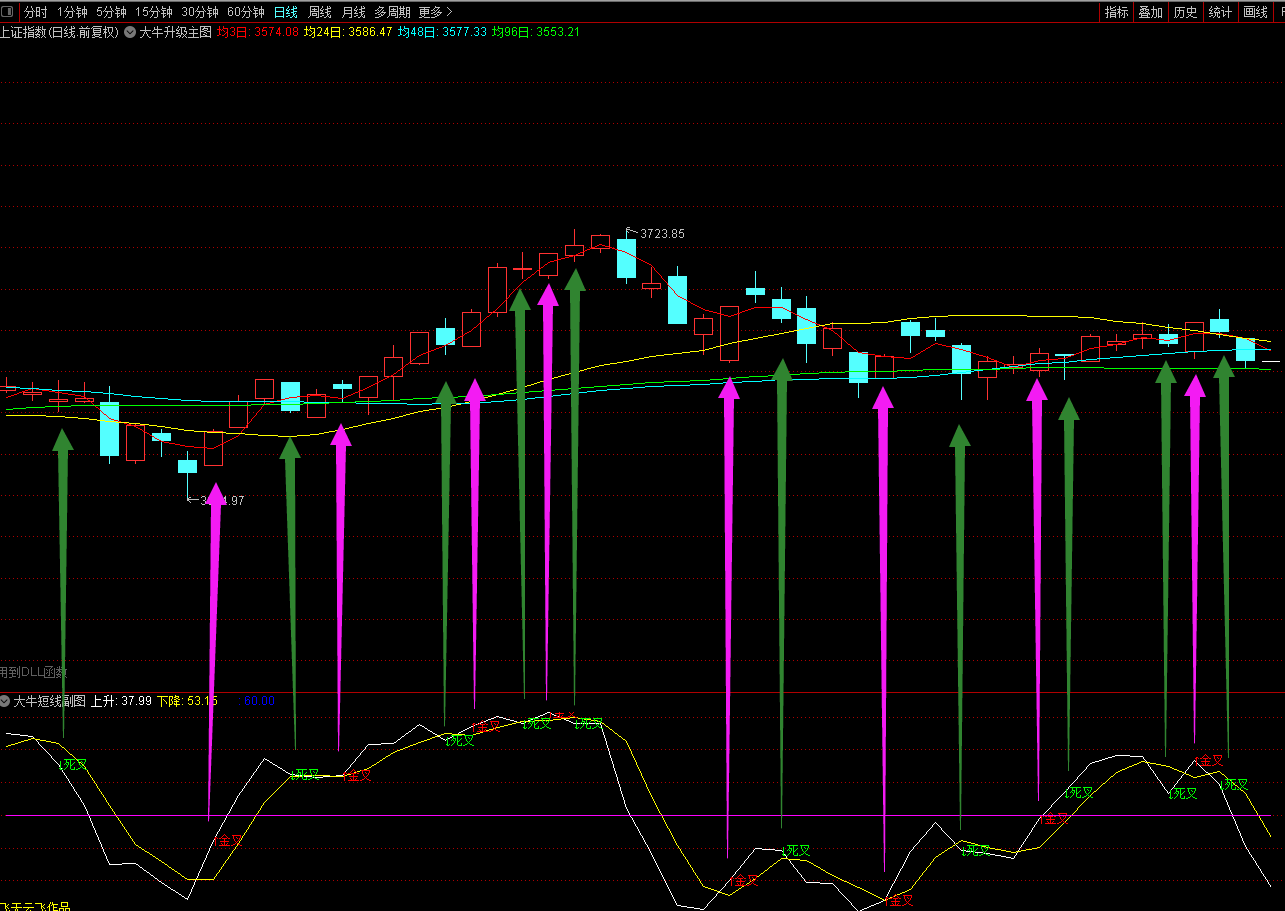
Task: Switch to the 周线 weekly chart
Action: tap(320, 12)
